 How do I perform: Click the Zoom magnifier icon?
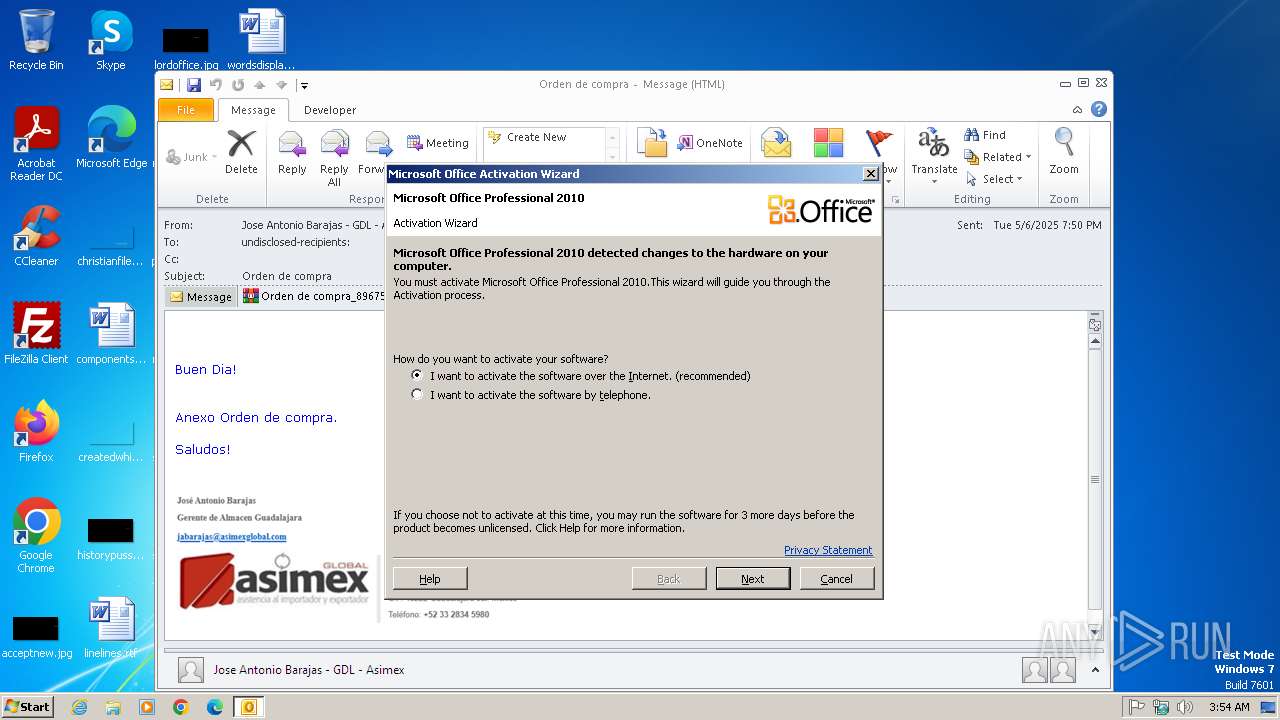pos(1064,143)
